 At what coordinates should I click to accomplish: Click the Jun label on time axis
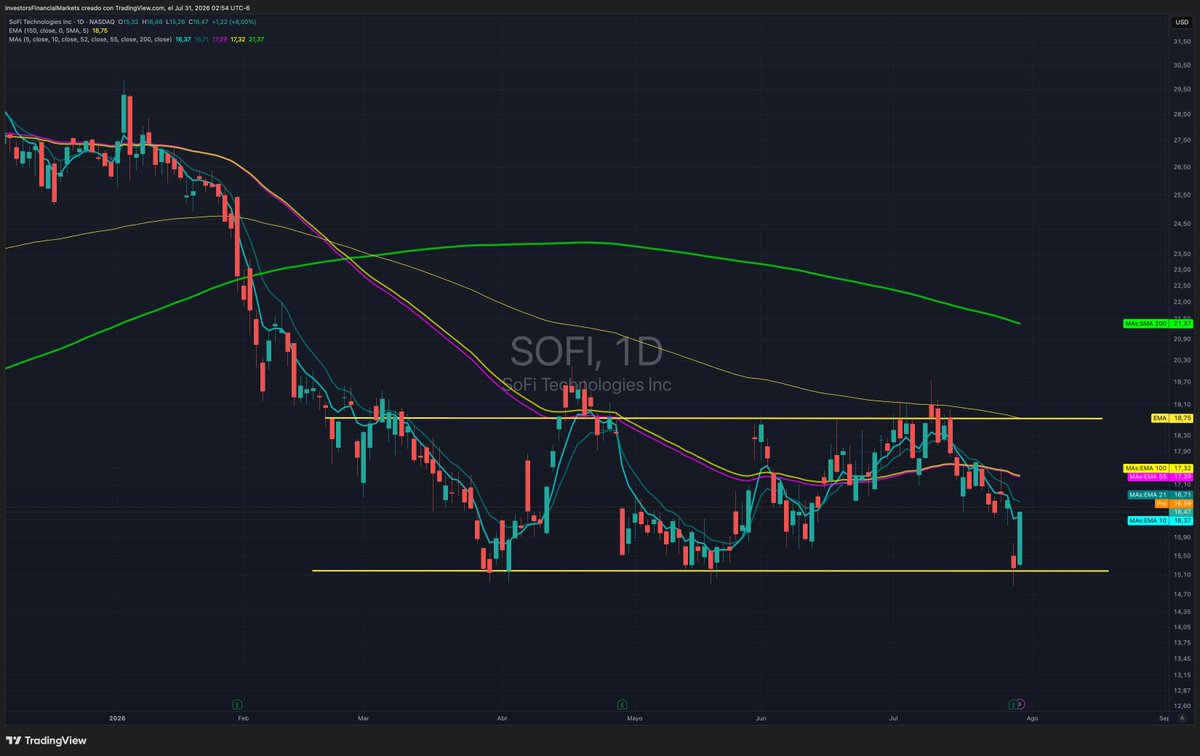point(761,718)
